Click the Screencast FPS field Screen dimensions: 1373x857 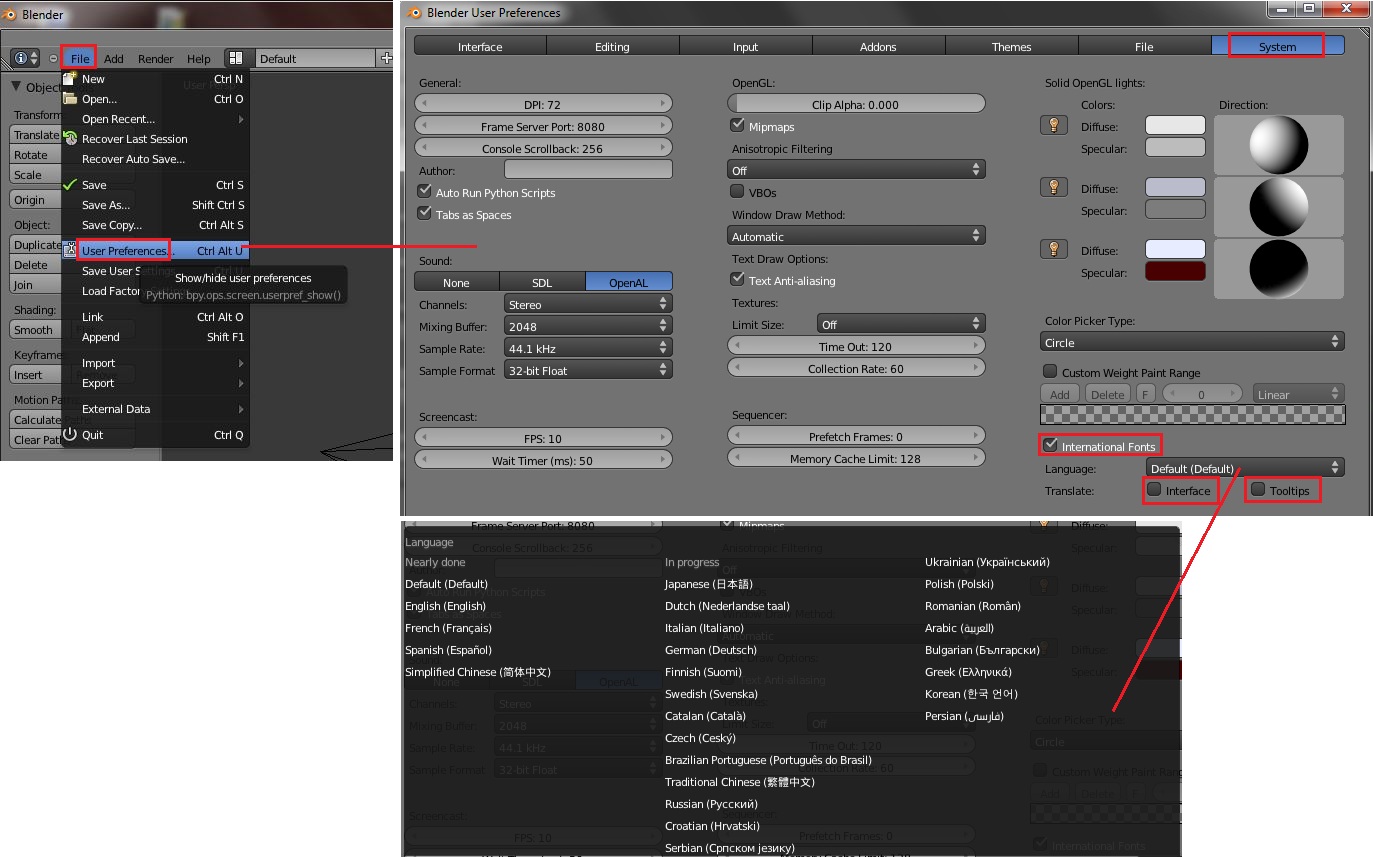point(543,438)
